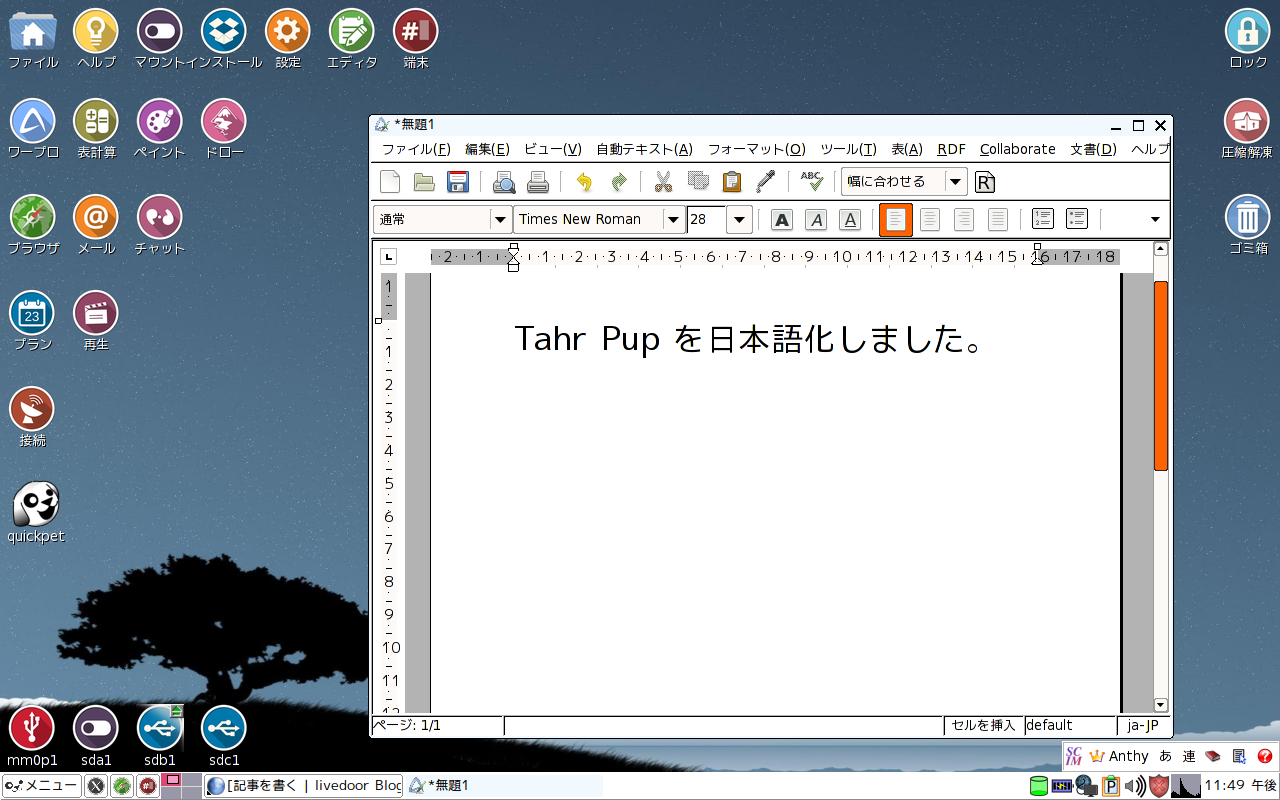Image resolution: width=1280 pixels, height=800 pixels.
Task: Open the 表(A) menu
Action: 907,149
